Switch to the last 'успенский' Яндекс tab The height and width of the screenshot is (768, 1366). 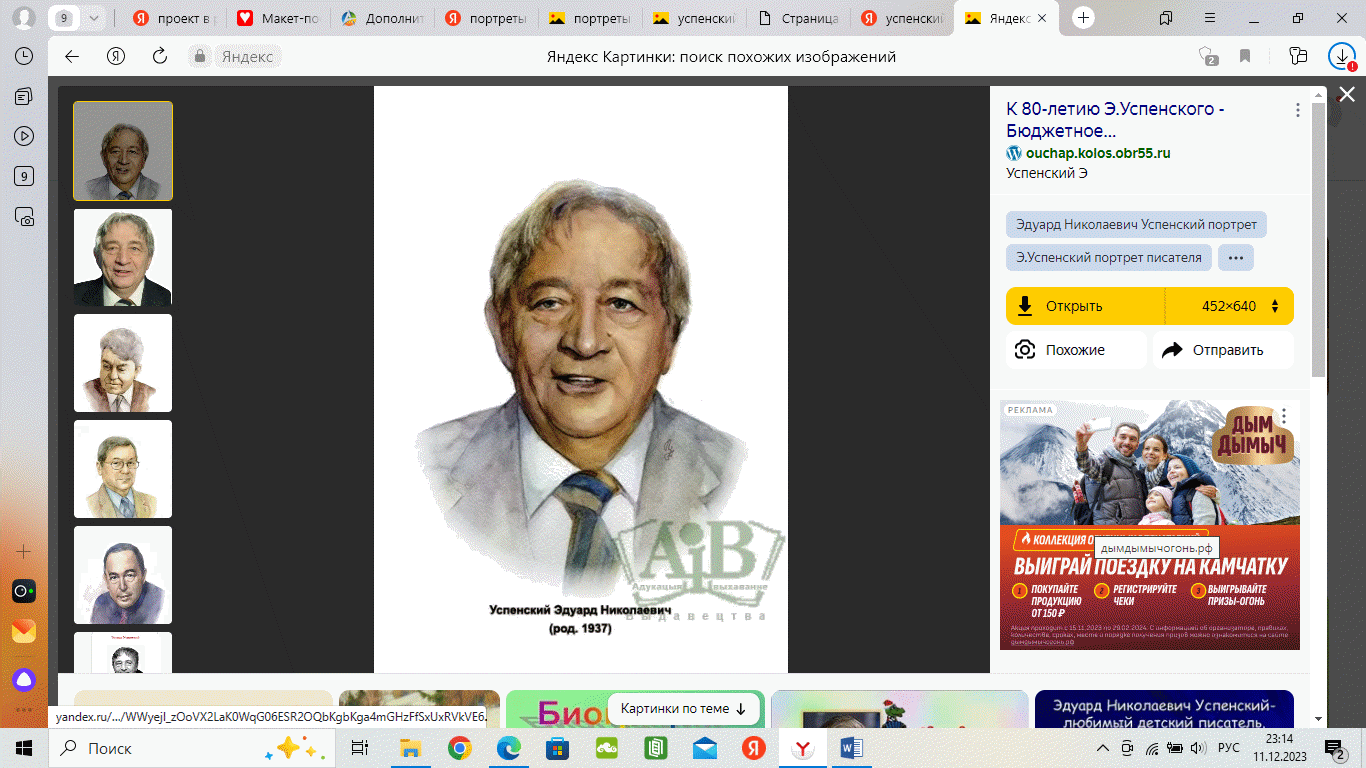903,18
